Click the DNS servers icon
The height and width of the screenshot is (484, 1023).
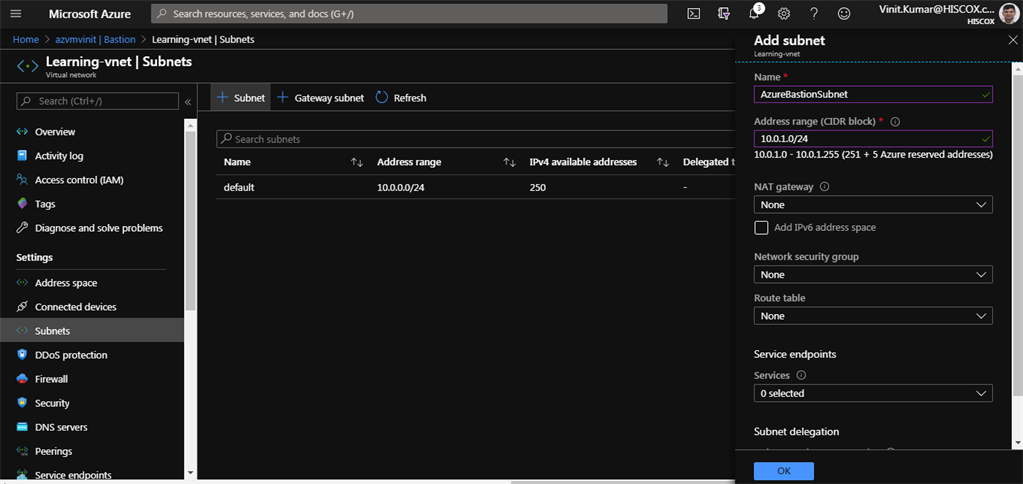22,427
